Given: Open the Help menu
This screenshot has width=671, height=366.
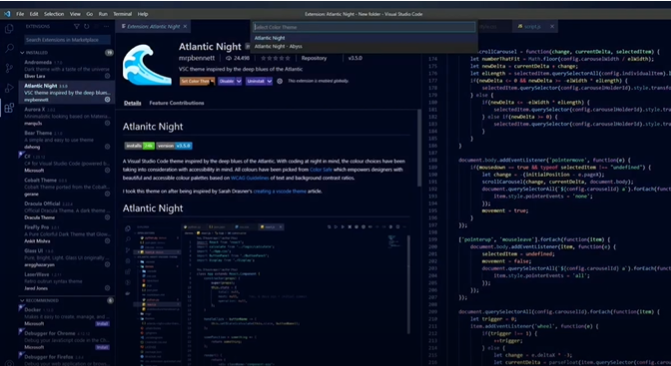Looking at the screenshot, I should pos(143,14).
